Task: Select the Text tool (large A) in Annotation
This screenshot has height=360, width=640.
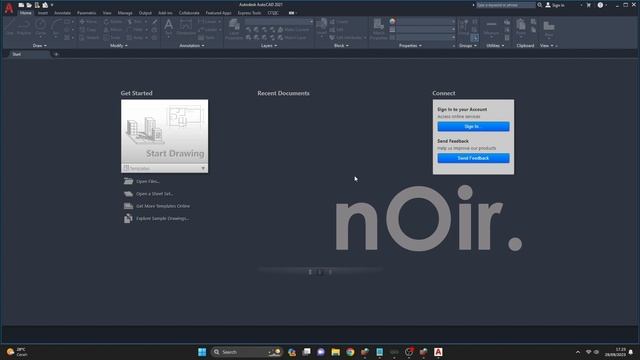Action: [169, 27]
